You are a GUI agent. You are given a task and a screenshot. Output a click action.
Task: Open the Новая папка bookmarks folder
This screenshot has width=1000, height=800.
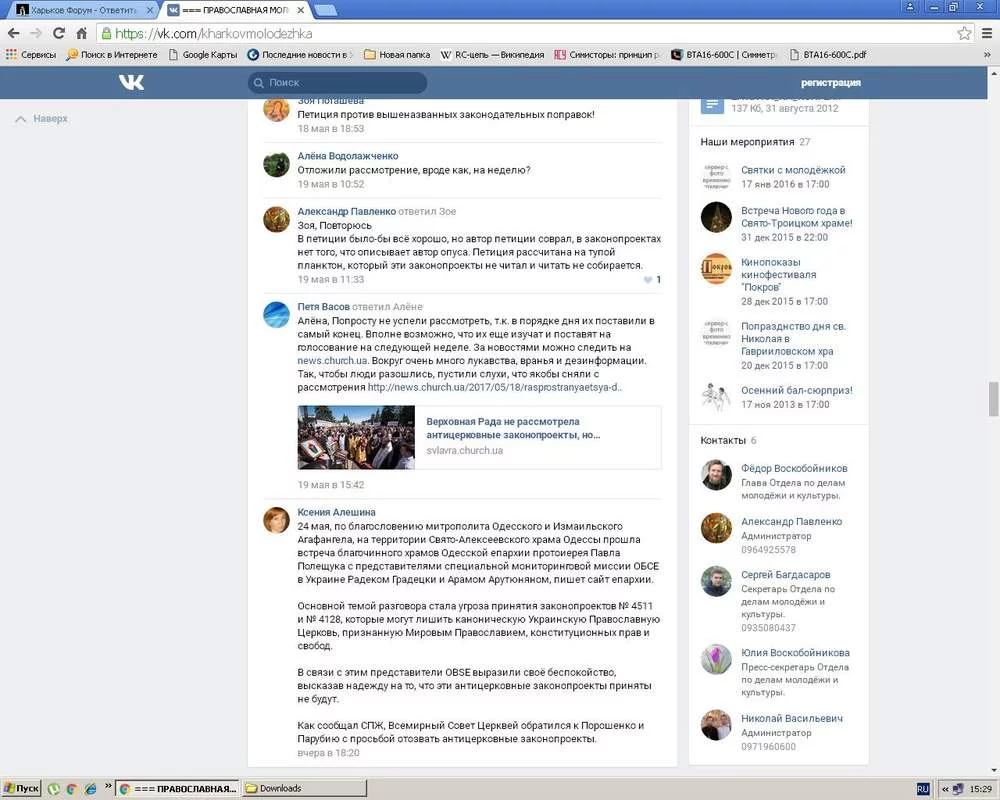click(x=397, y=55)
